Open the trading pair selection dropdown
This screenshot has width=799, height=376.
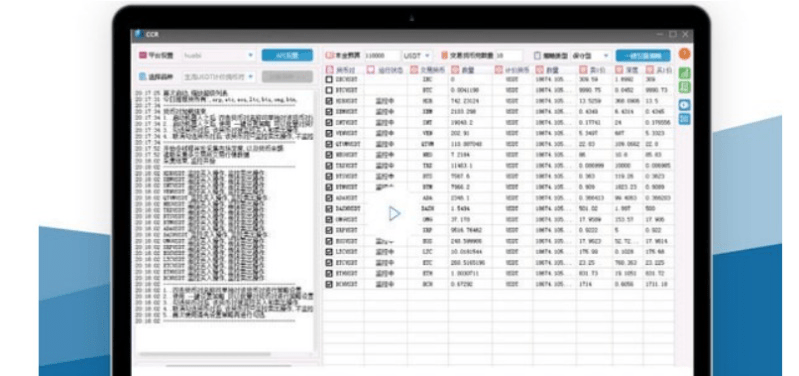pyautogui.click(x=219, y=77)
